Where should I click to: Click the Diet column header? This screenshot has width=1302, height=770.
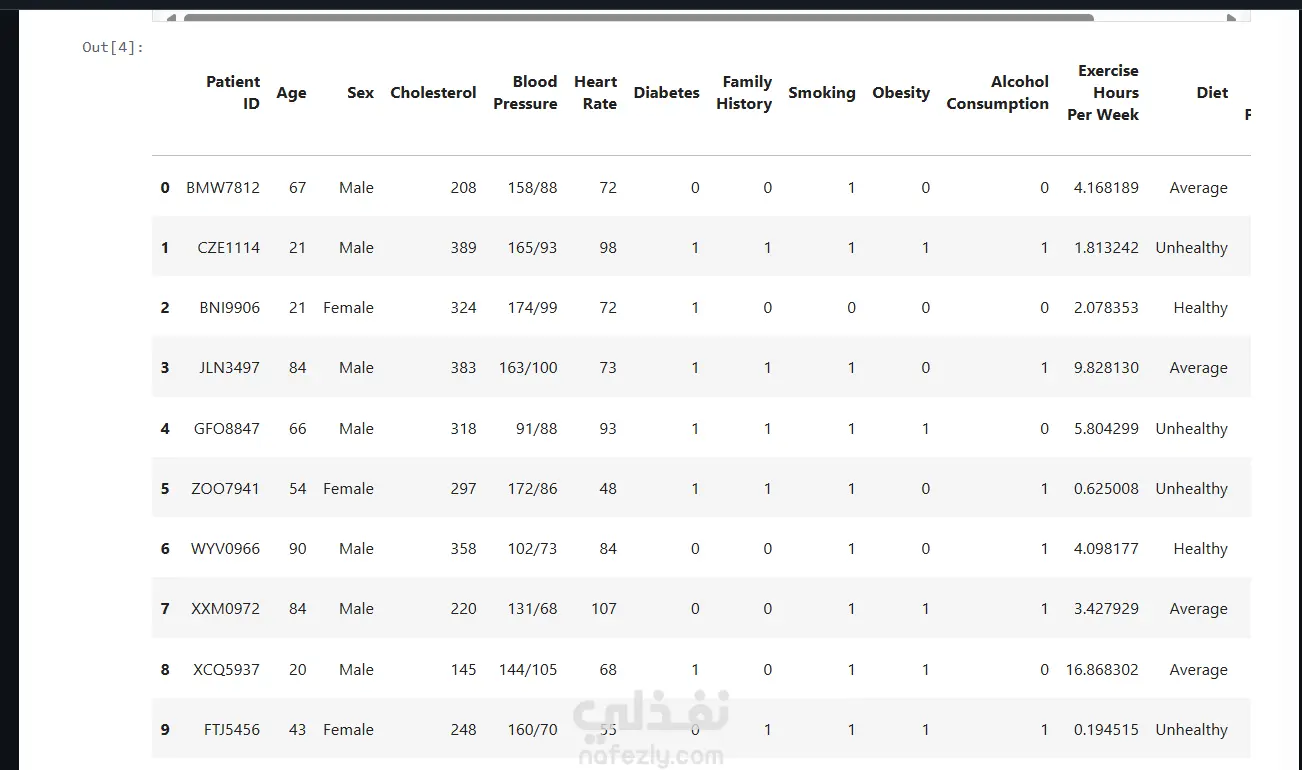[1212, 93]
